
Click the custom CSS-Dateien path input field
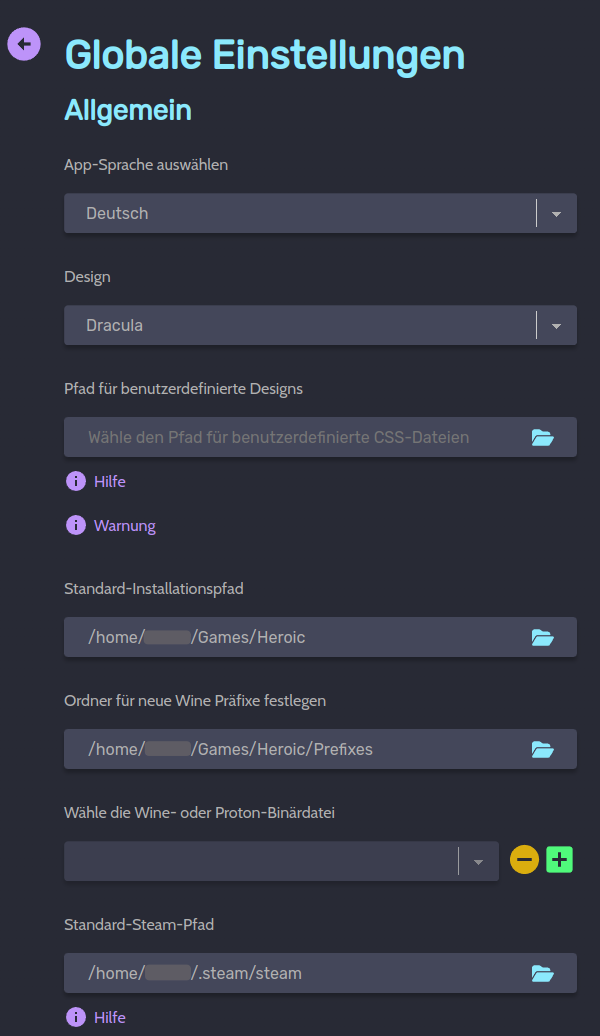click(290, 437)
